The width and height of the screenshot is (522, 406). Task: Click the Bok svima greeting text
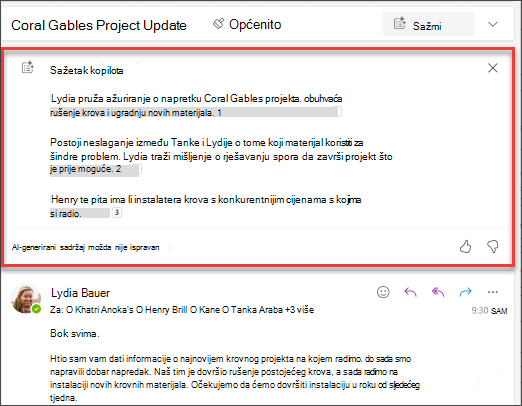pyautogui.click(x=74, y=333)
